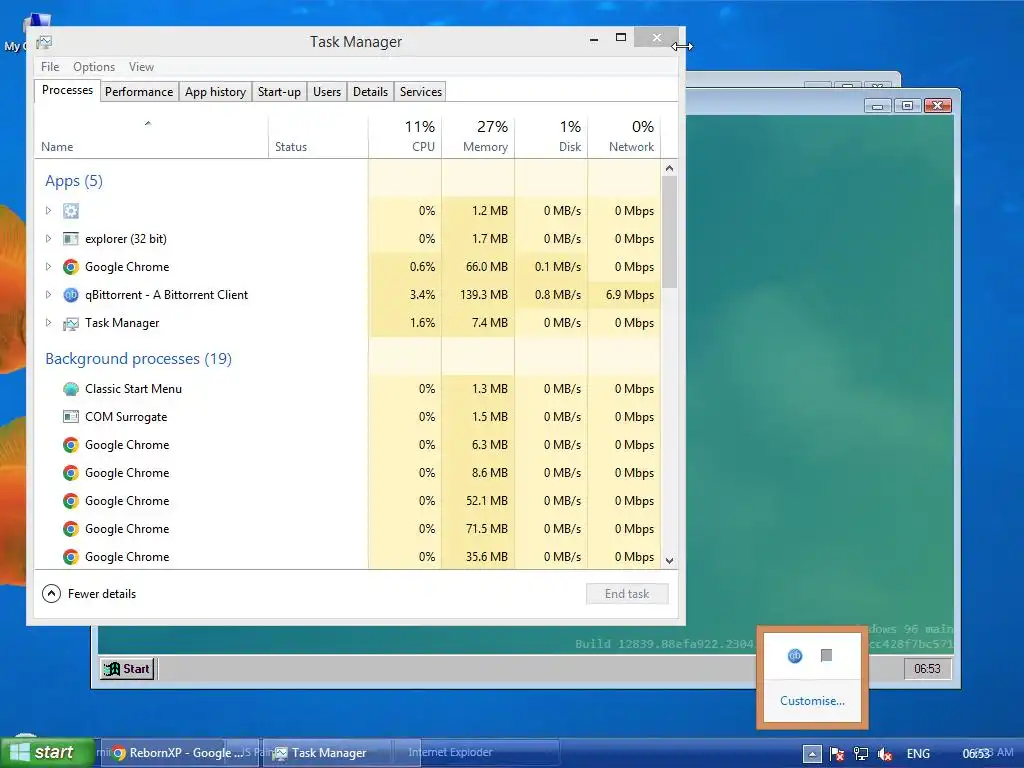Image resolution: width=1024 pixels, height=768 pixels.
Task: Switch to the App history tab
Action: (216, 92)
